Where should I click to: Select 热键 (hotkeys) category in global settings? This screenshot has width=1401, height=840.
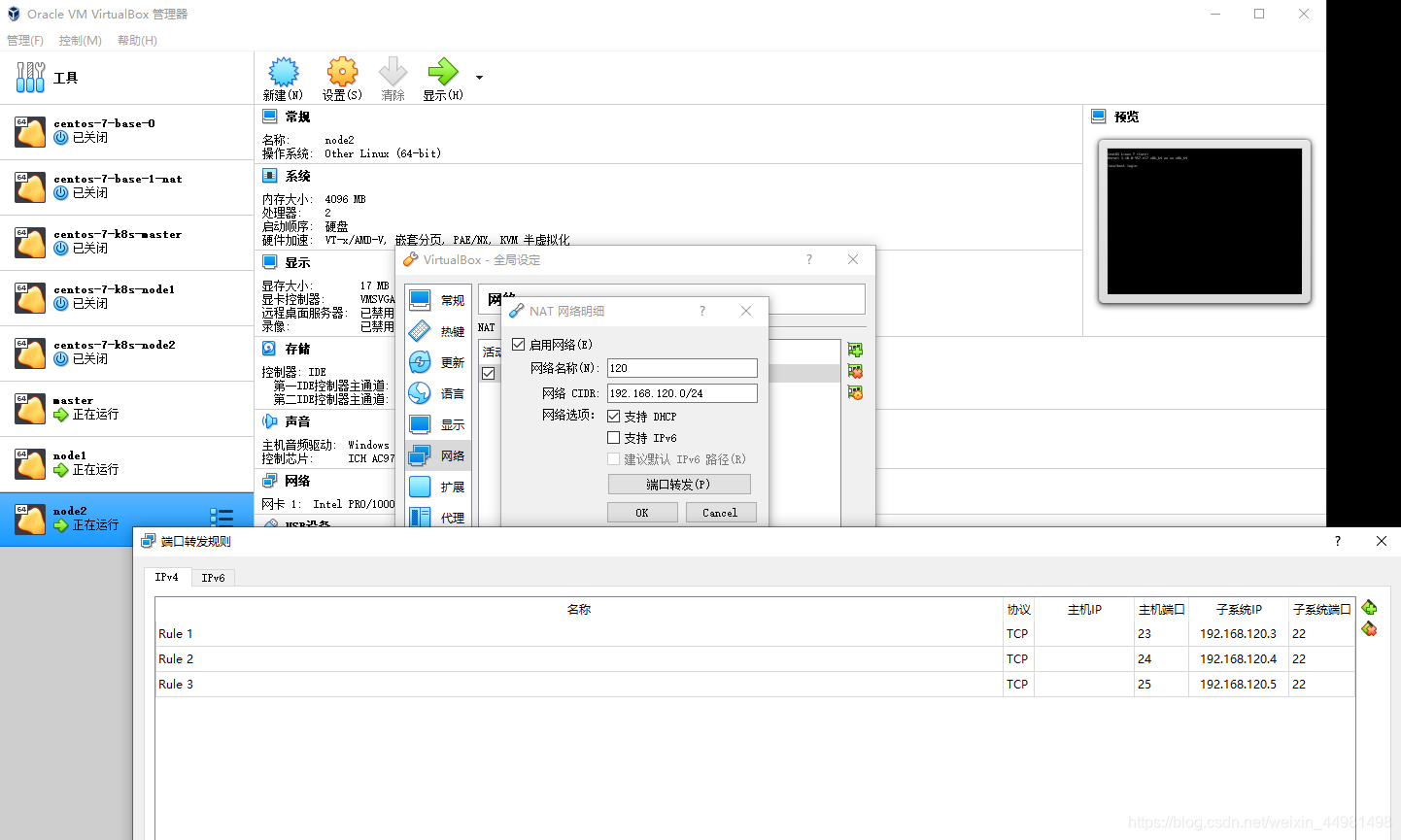(437, 331)
